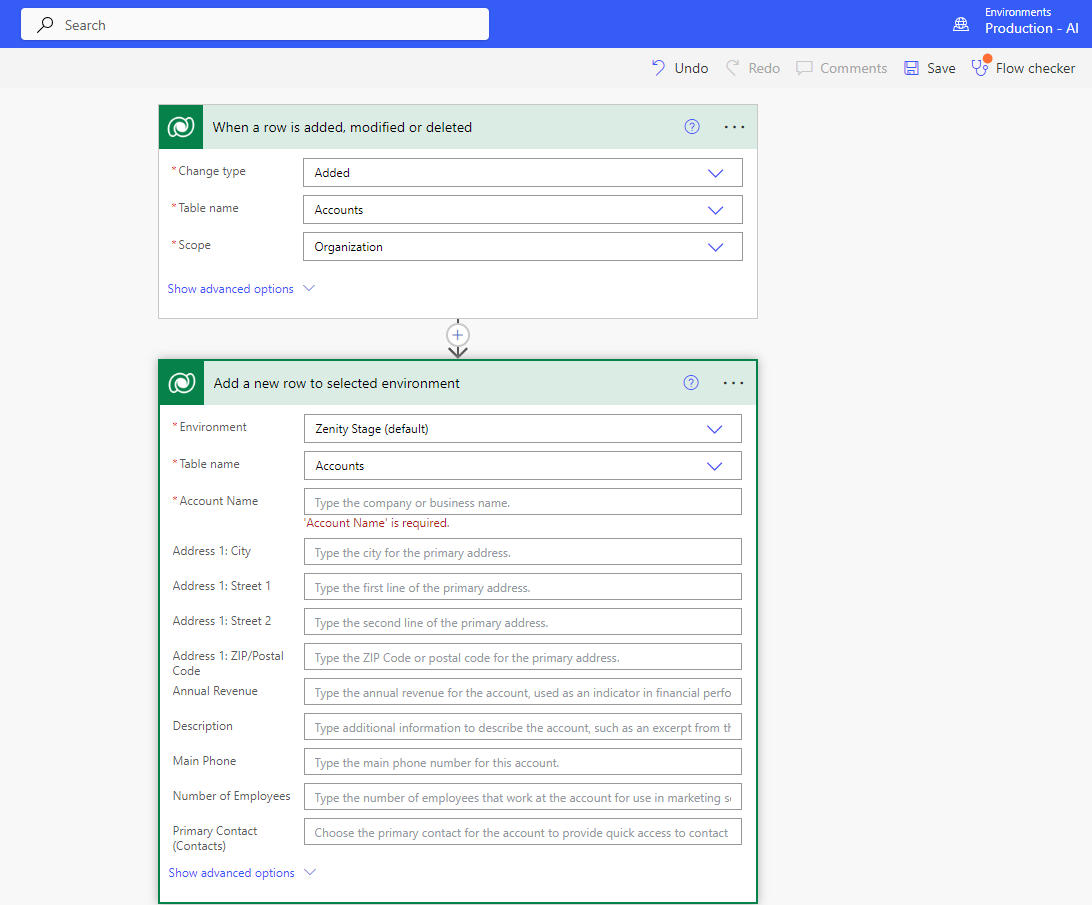Click the Main Phone input field
This screenshot has width=1092, height=905.
point(522,762)
